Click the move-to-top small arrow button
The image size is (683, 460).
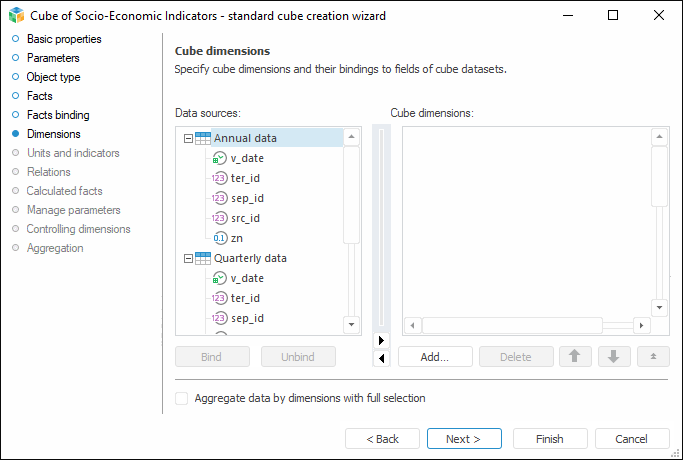[653, 356]
